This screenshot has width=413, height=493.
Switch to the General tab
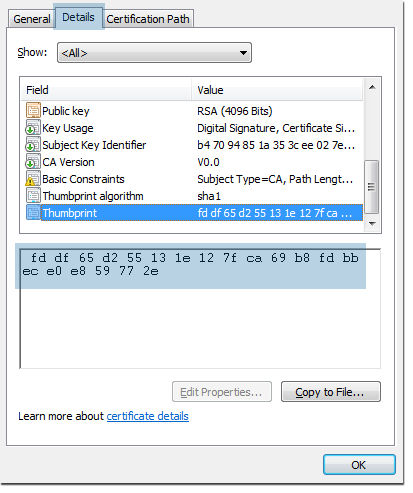coord(32,19)
